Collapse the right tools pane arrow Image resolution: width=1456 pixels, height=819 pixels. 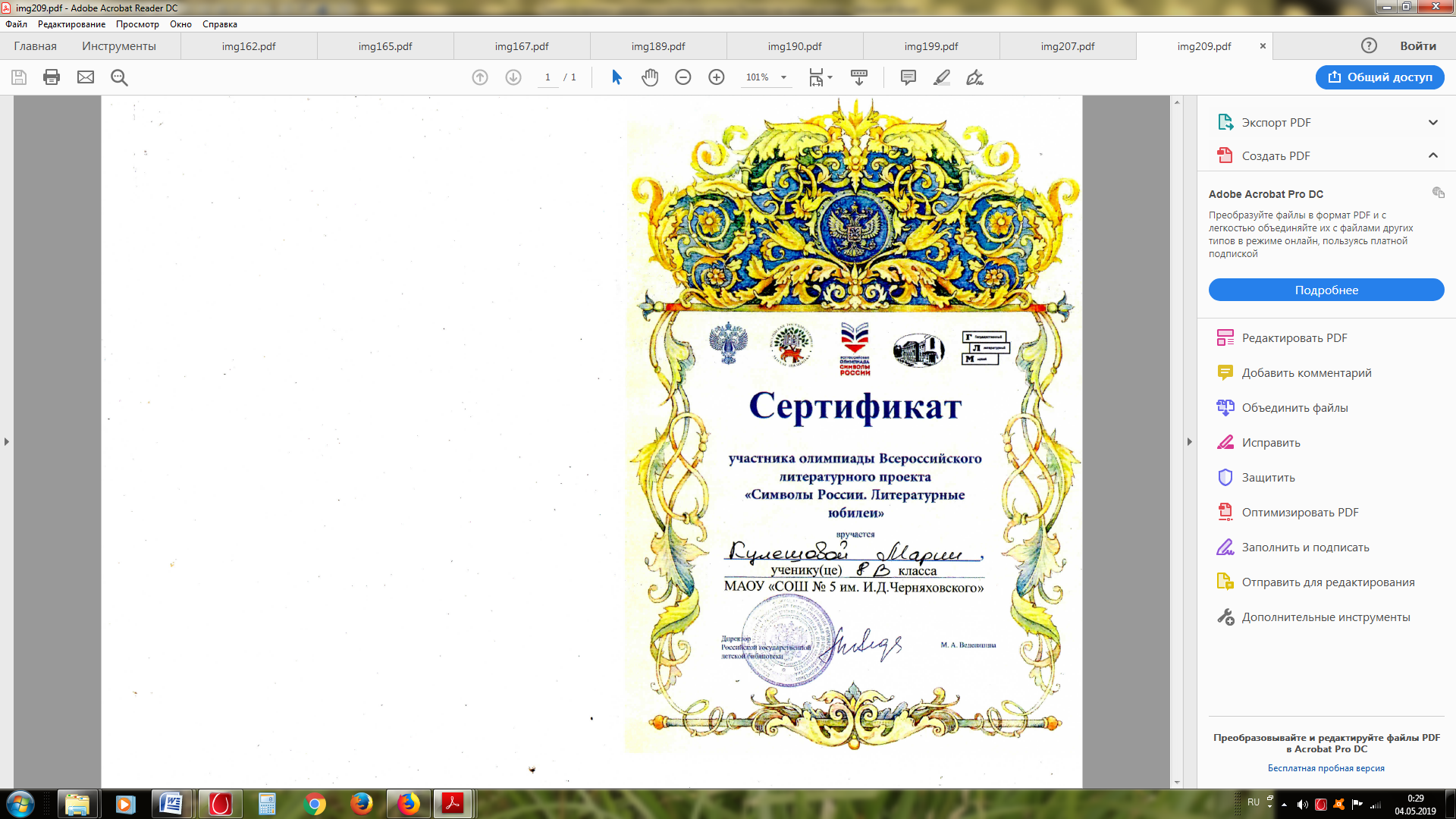1189,441
